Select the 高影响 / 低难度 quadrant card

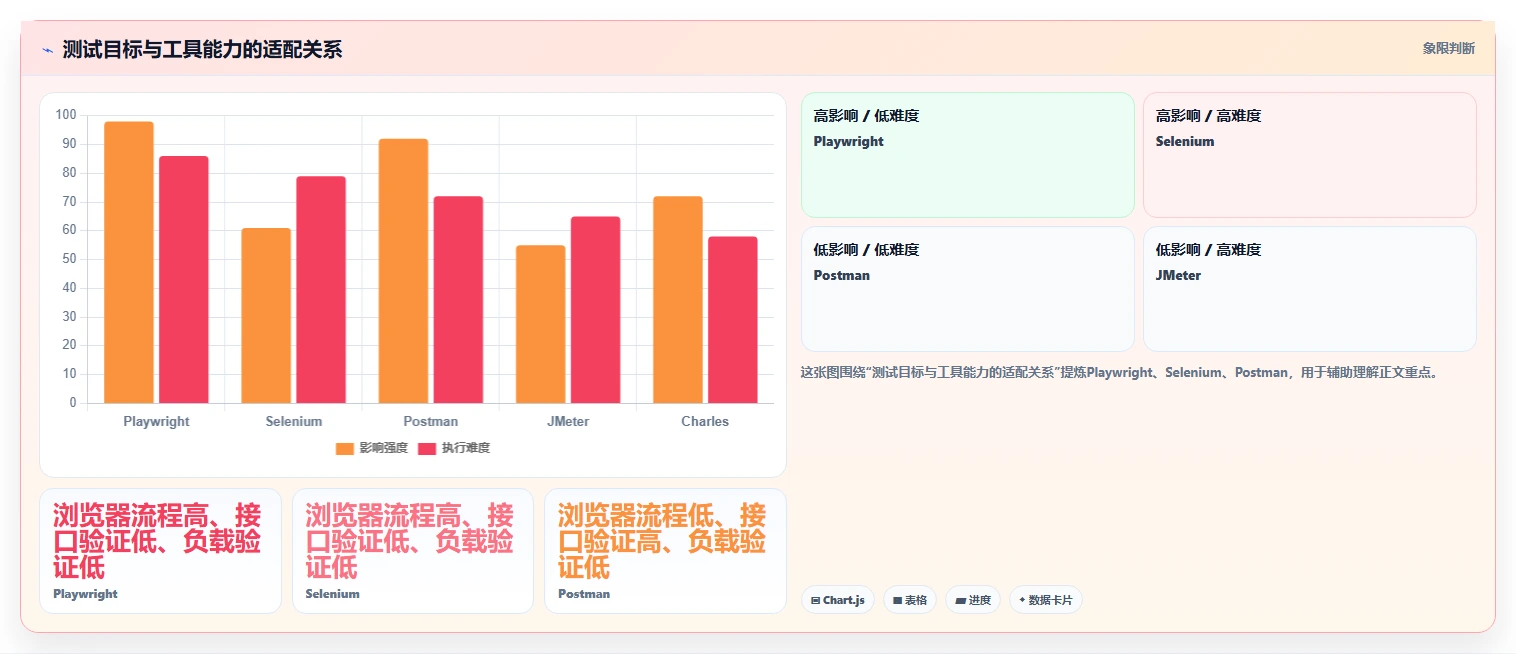(x=968, y=155)
